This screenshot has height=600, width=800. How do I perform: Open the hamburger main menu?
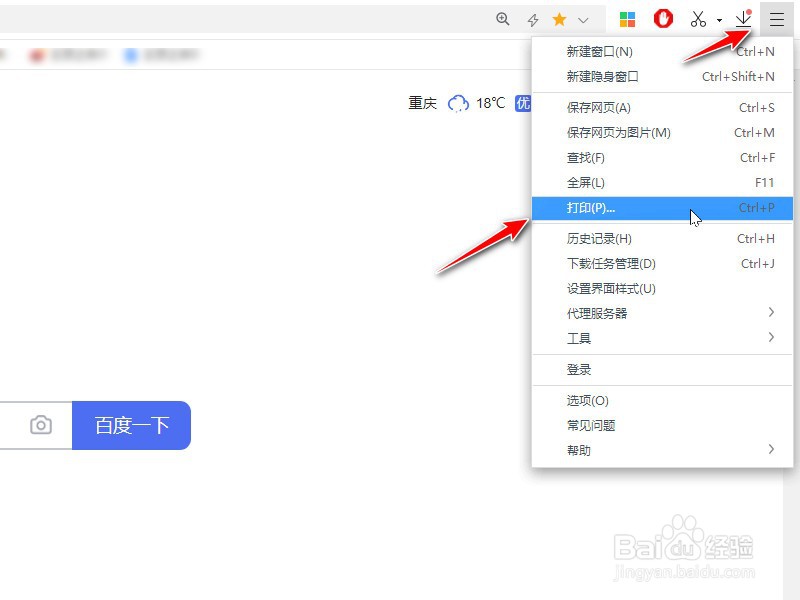click(x=776, y=18)
